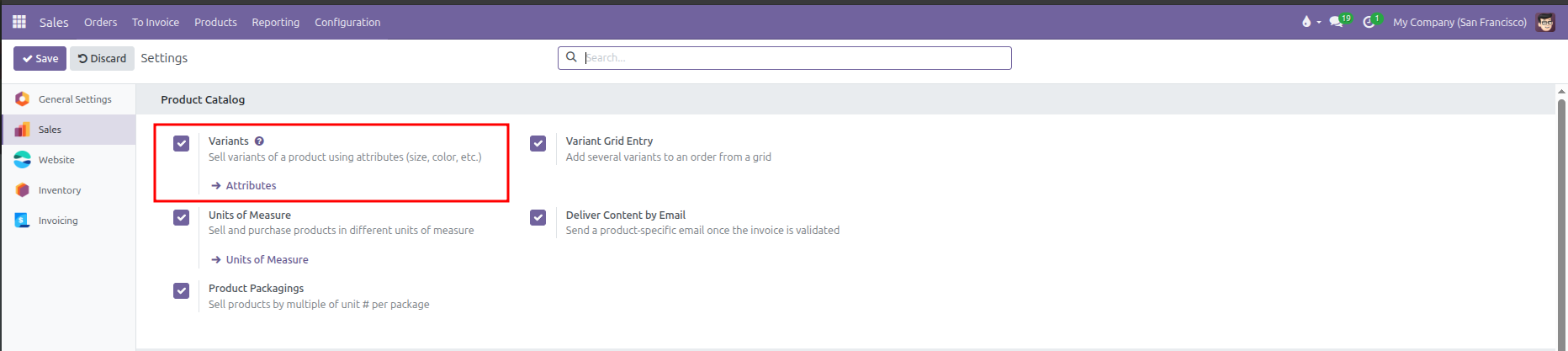
Task: Open the To Invoice menu
Action: 155,22
